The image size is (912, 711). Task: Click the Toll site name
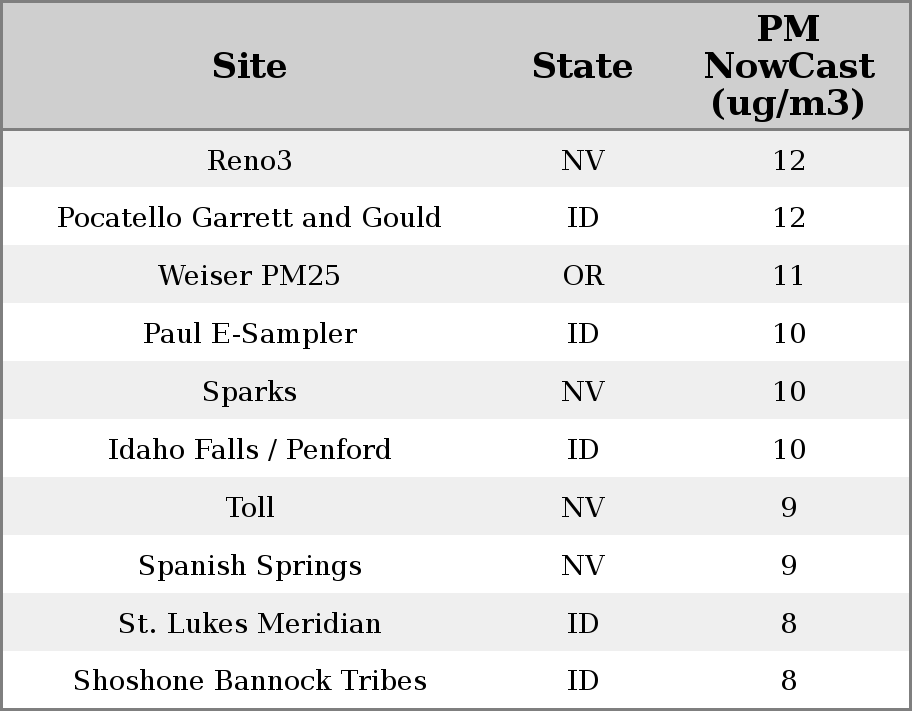tap(249, 508)
